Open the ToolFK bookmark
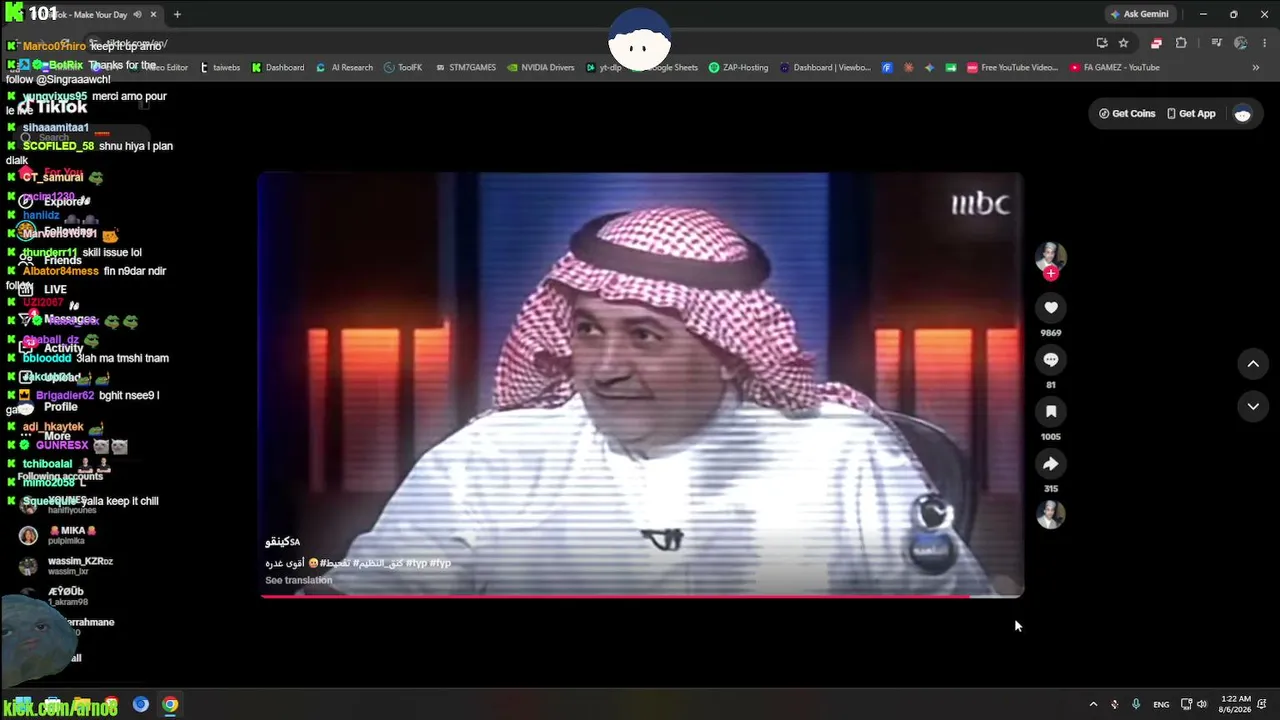The image size is (1280, 720). 403,68
